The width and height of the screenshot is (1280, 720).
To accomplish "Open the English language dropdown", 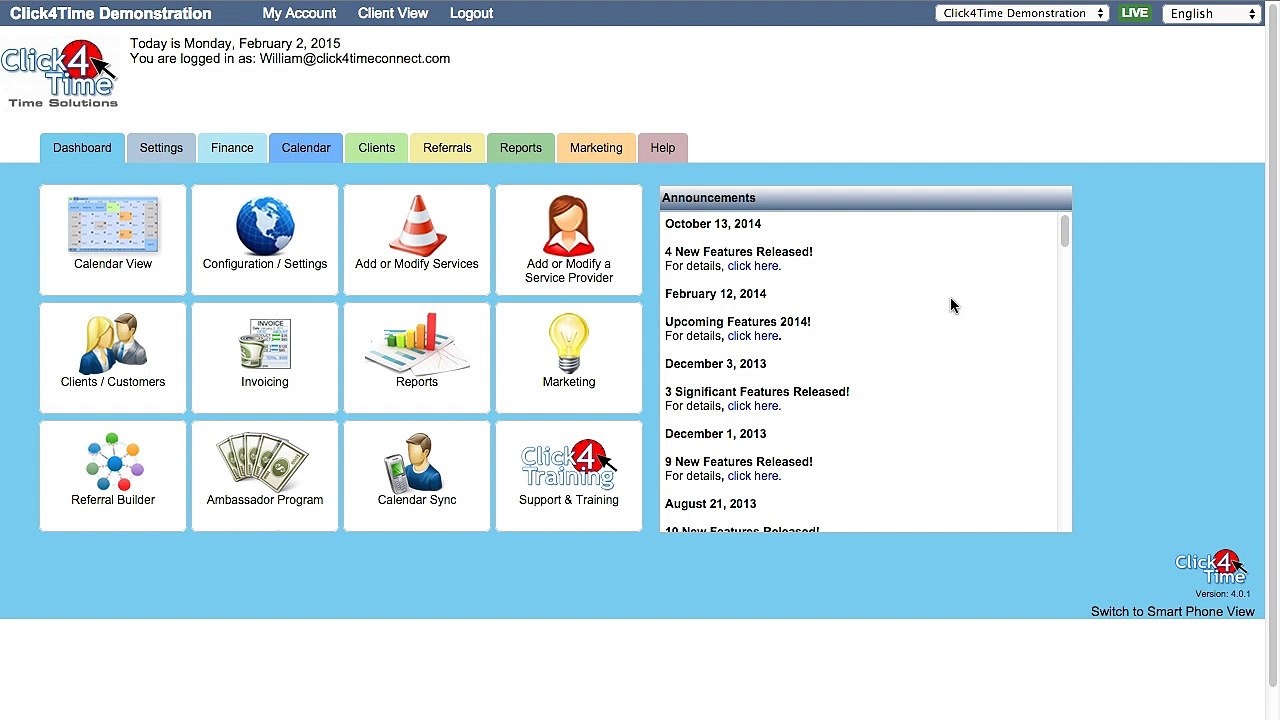I will [x=1211, y=13].
